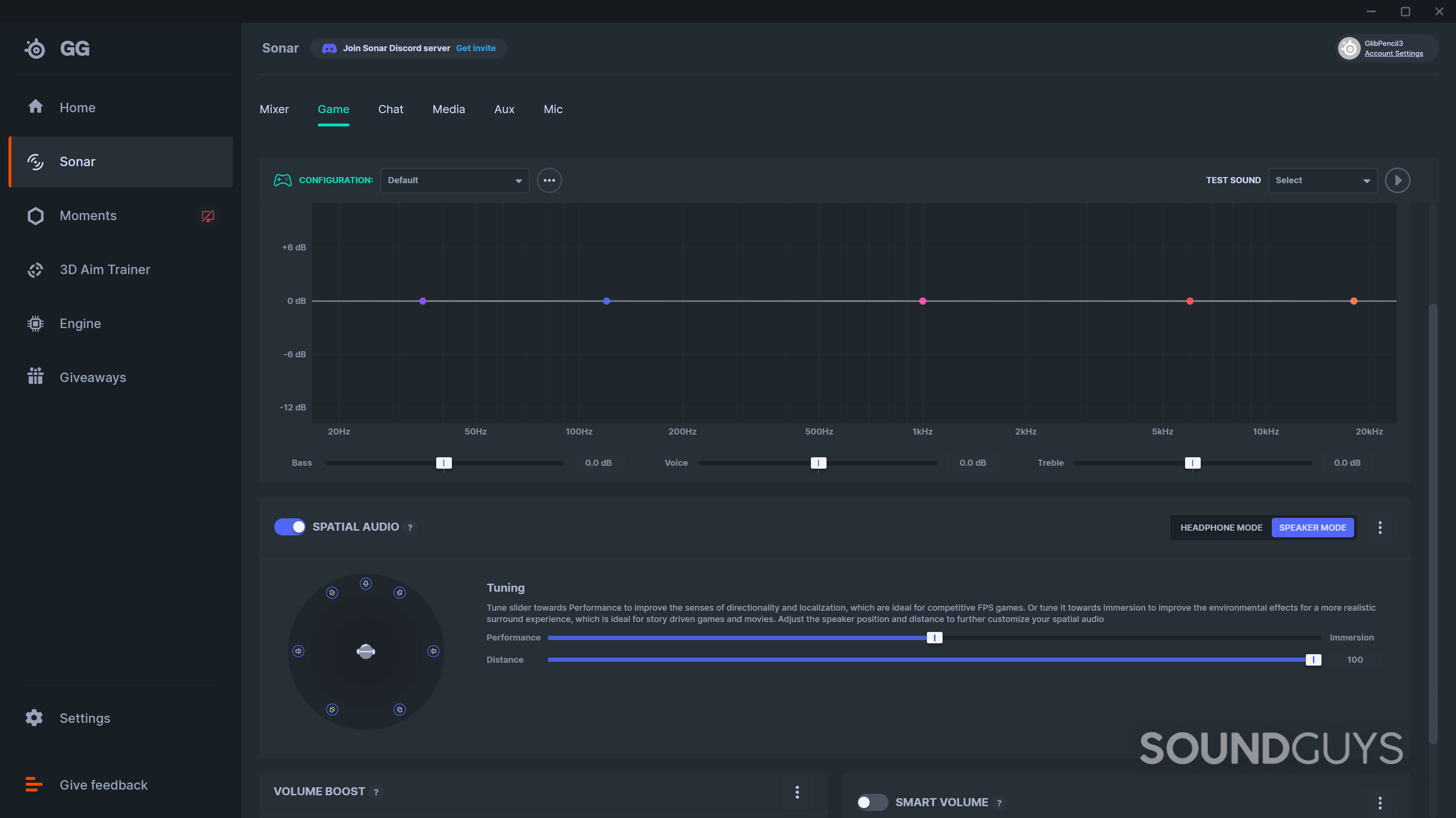
Task: Select Speaker Mode
Action: [x=1312, y=528]
